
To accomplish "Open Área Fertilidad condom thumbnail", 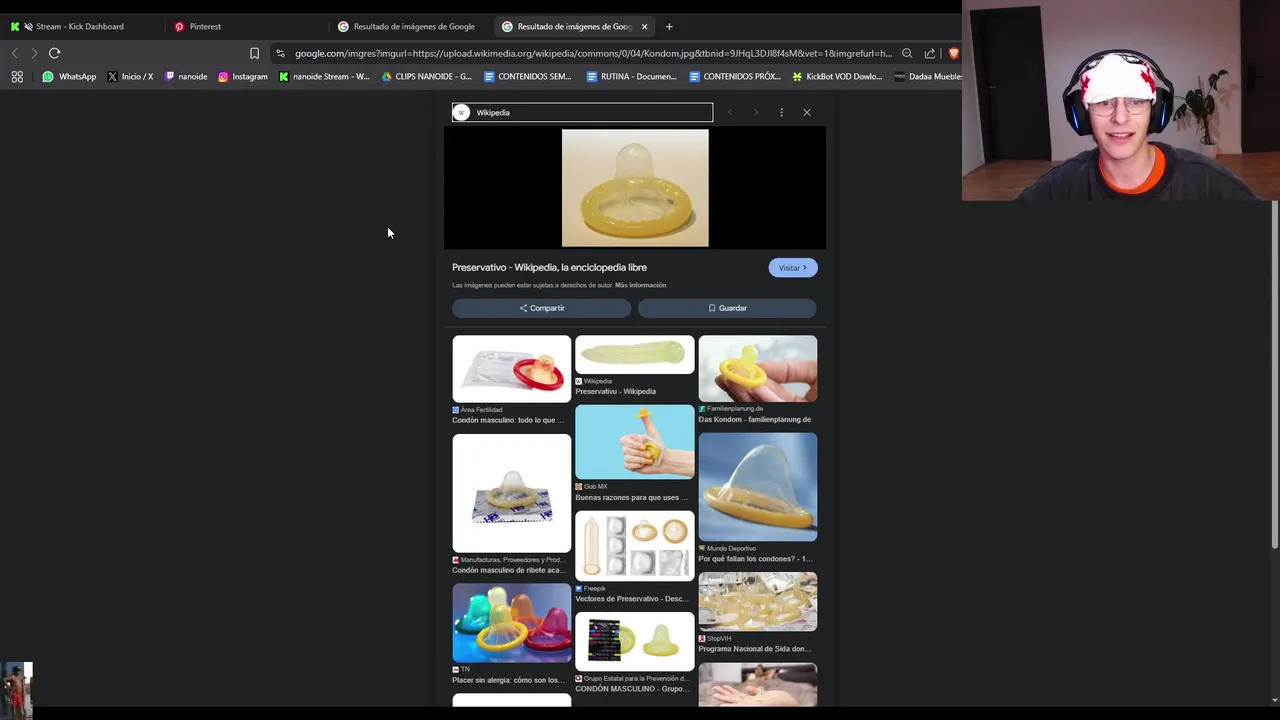I will (x=511, y=369).
